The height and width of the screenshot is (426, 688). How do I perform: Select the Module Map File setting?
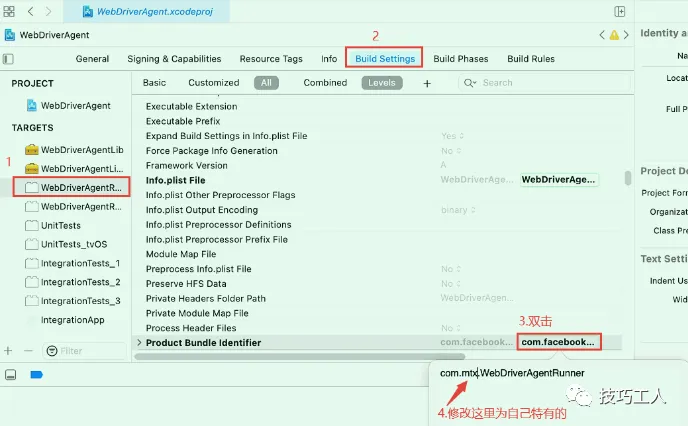(181, 254)
